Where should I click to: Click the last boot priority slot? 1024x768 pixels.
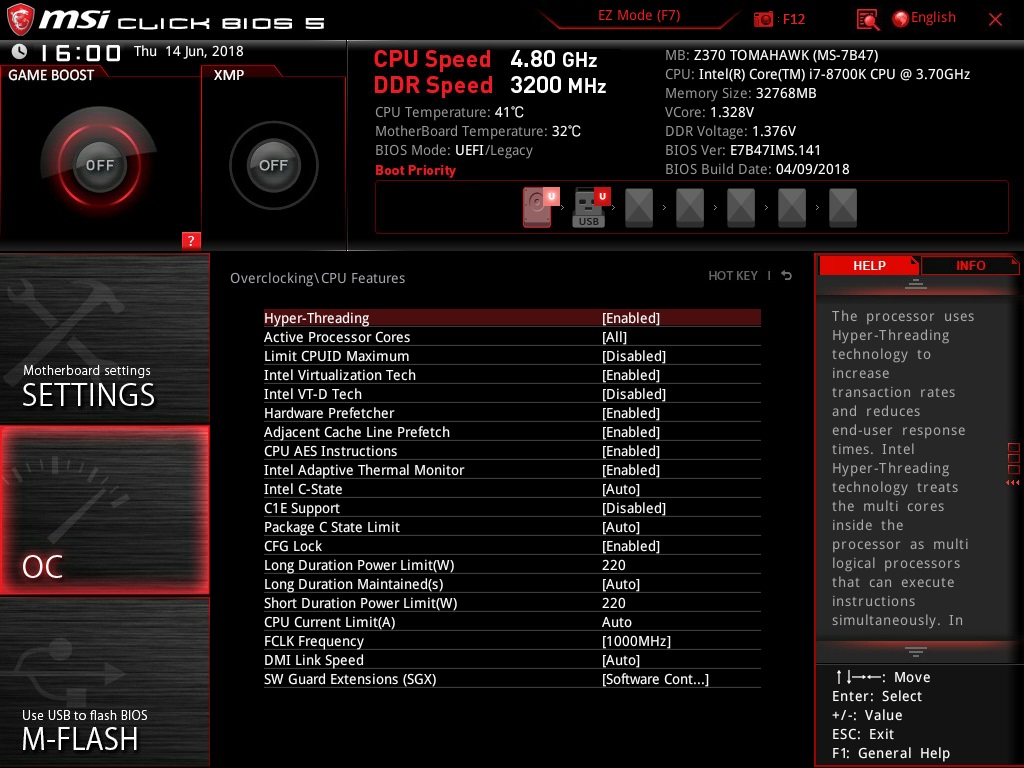point(842,207)
